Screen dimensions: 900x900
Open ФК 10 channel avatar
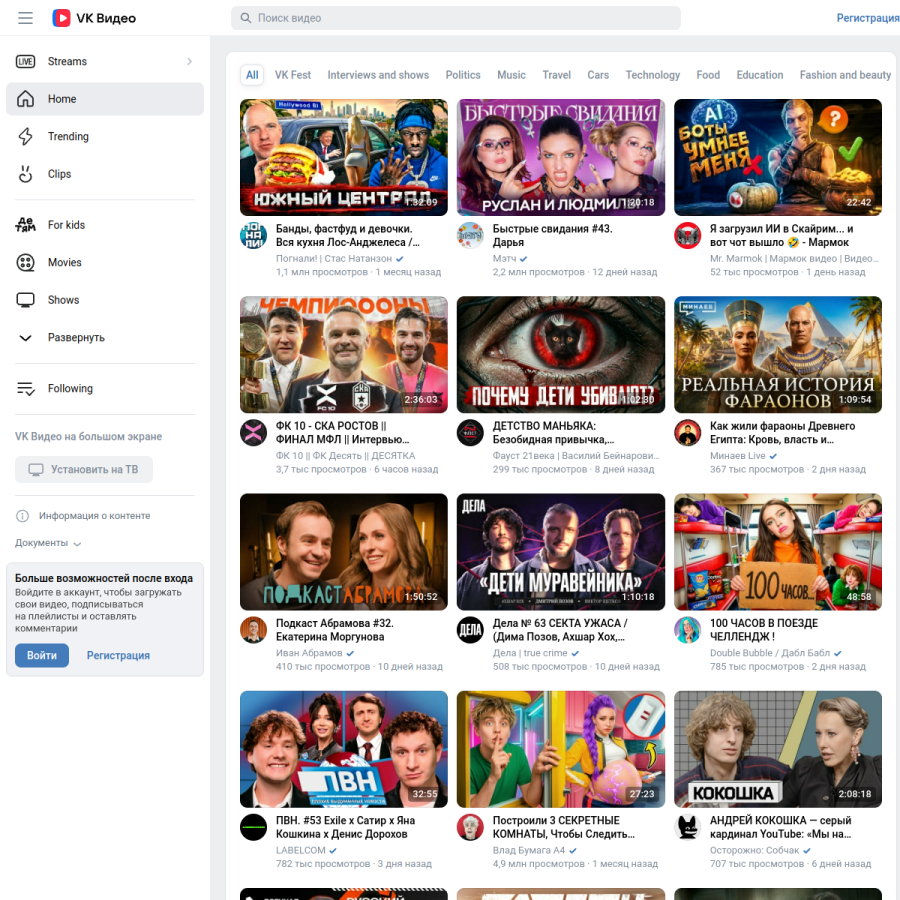click(253, 433)
